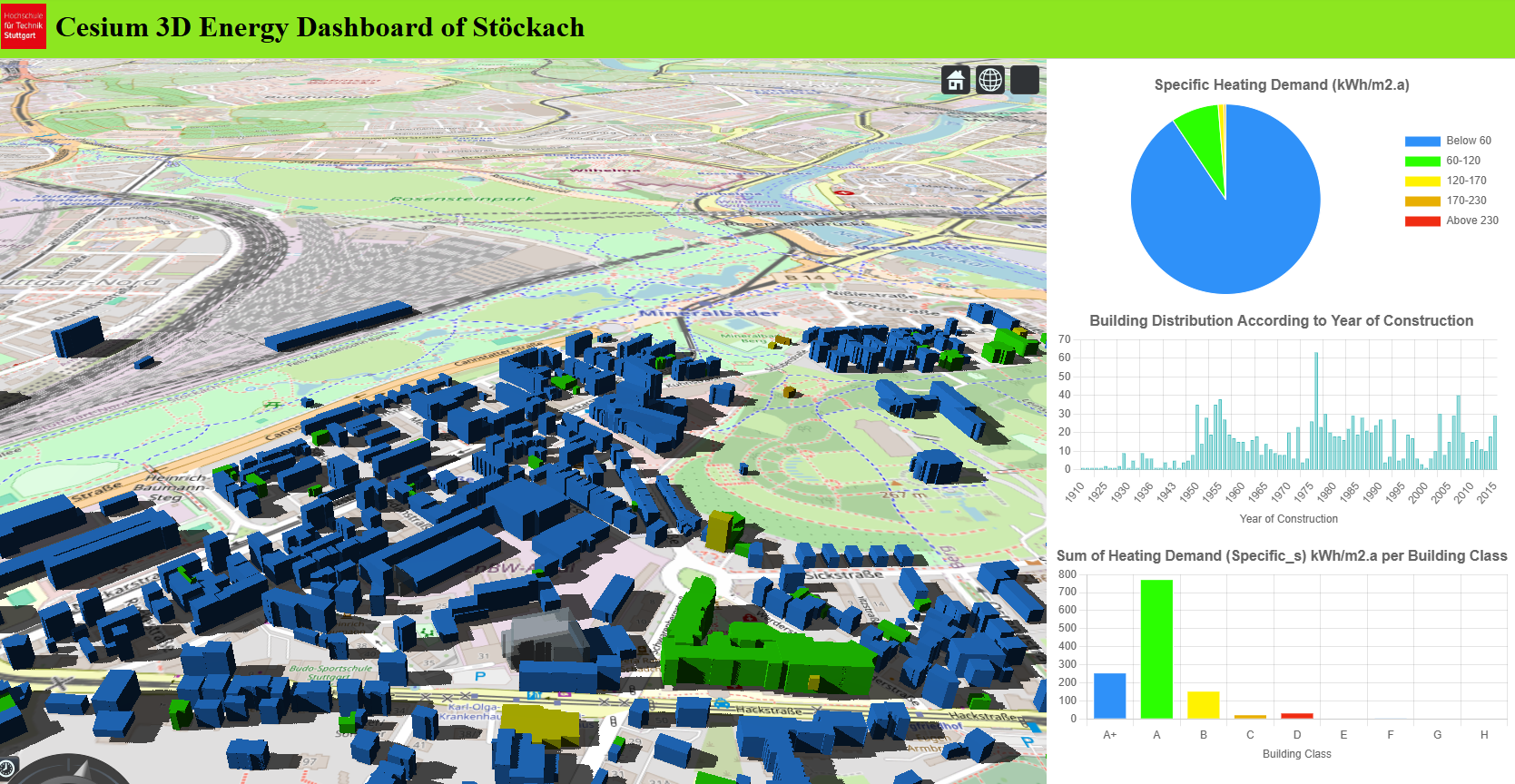Click the 'A+' label on the class axis

[1109, 735]
